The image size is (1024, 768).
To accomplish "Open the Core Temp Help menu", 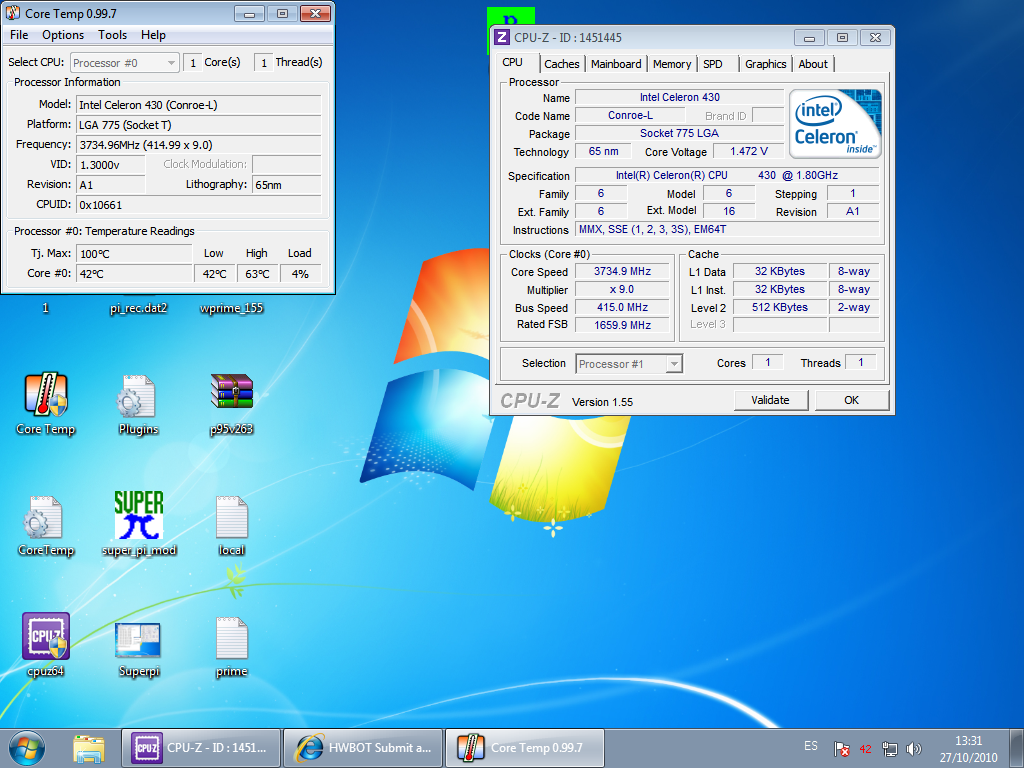I will pos(153,35).
